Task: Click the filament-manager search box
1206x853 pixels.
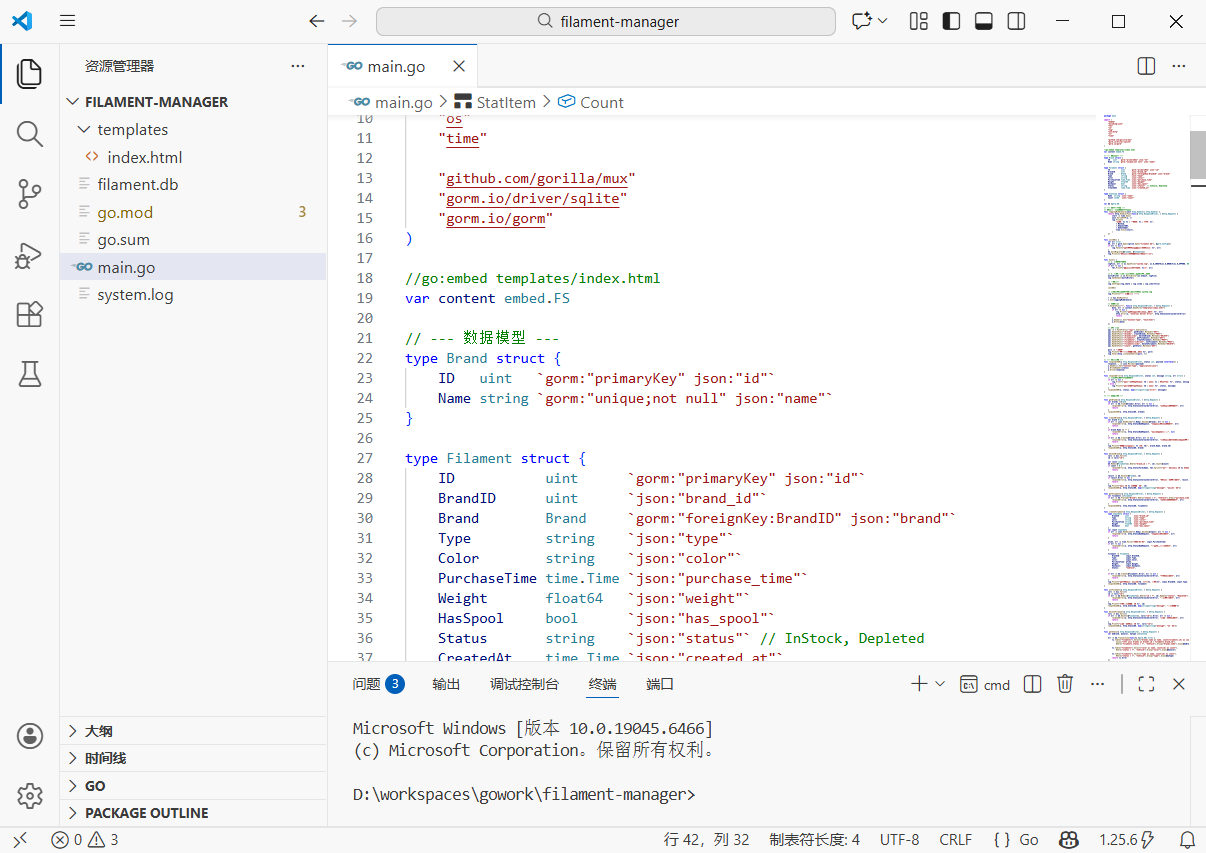Action: [x=606, y=21]
